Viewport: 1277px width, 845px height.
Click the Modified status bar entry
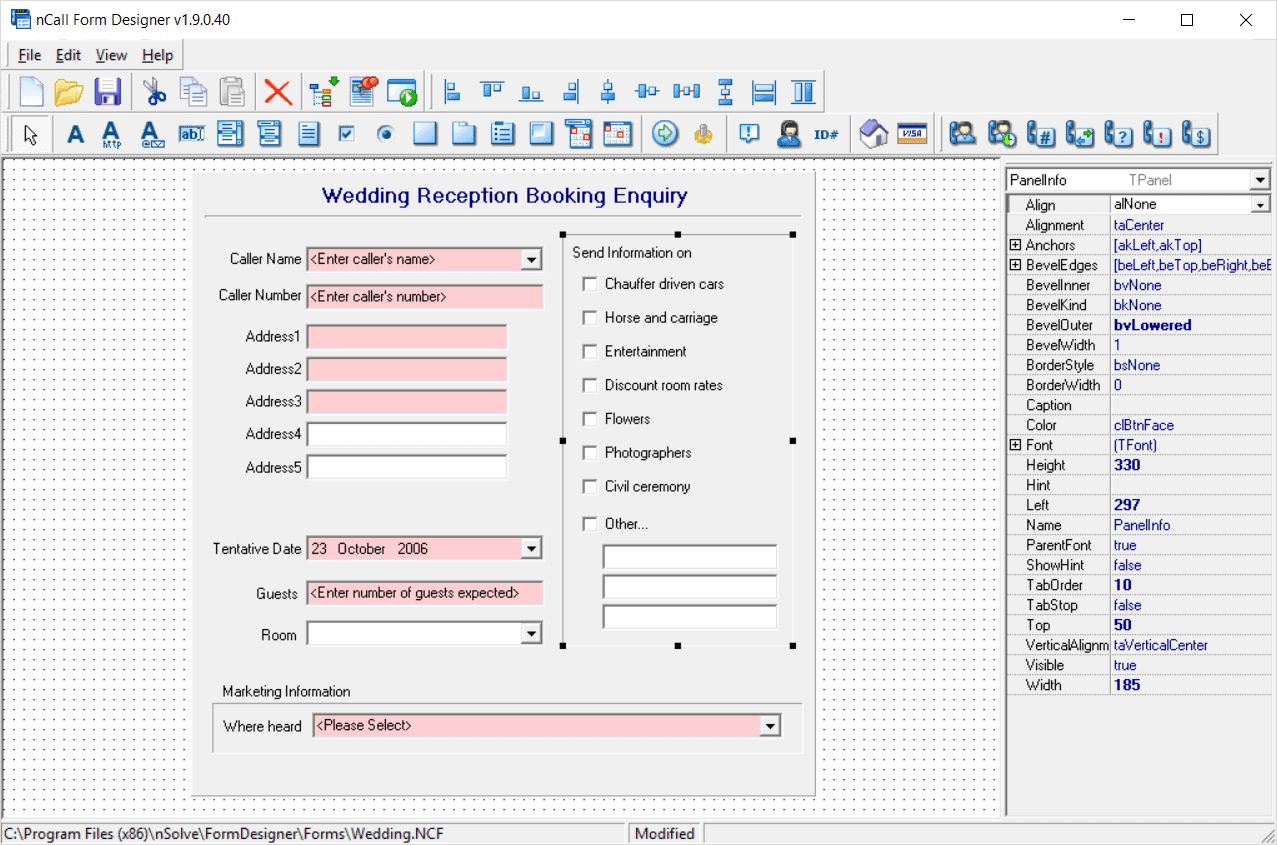(665, 833)
